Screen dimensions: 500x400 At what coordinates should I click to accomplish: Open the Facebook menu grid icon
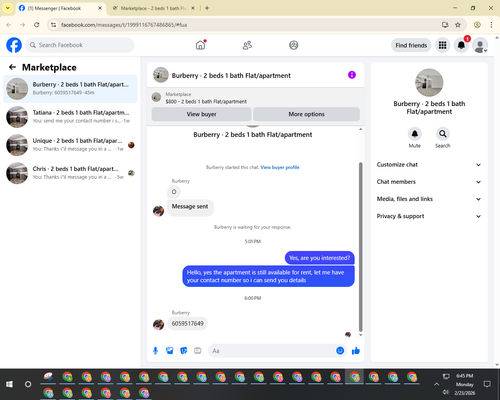coord(442,45)
